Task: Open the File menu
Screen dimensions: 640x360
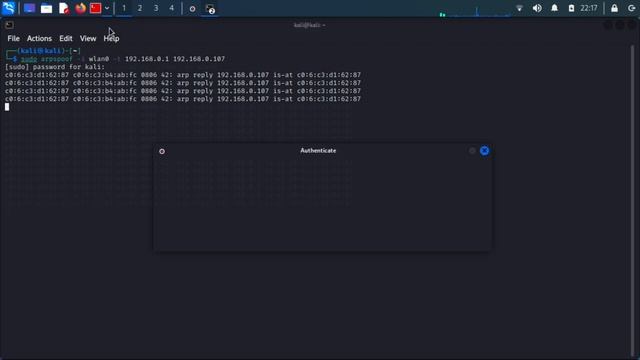Action: pos(13,38)
